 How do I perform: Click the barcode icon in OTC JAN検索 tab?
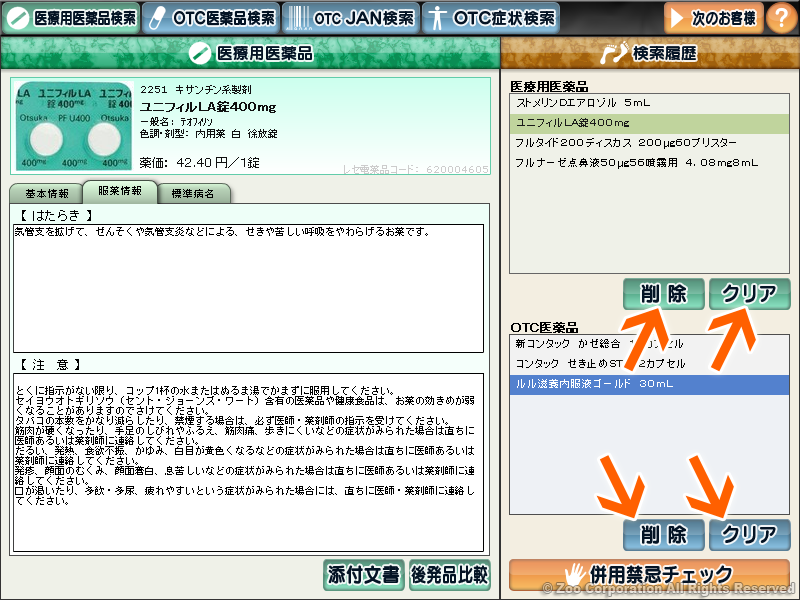tap(297, 18)
